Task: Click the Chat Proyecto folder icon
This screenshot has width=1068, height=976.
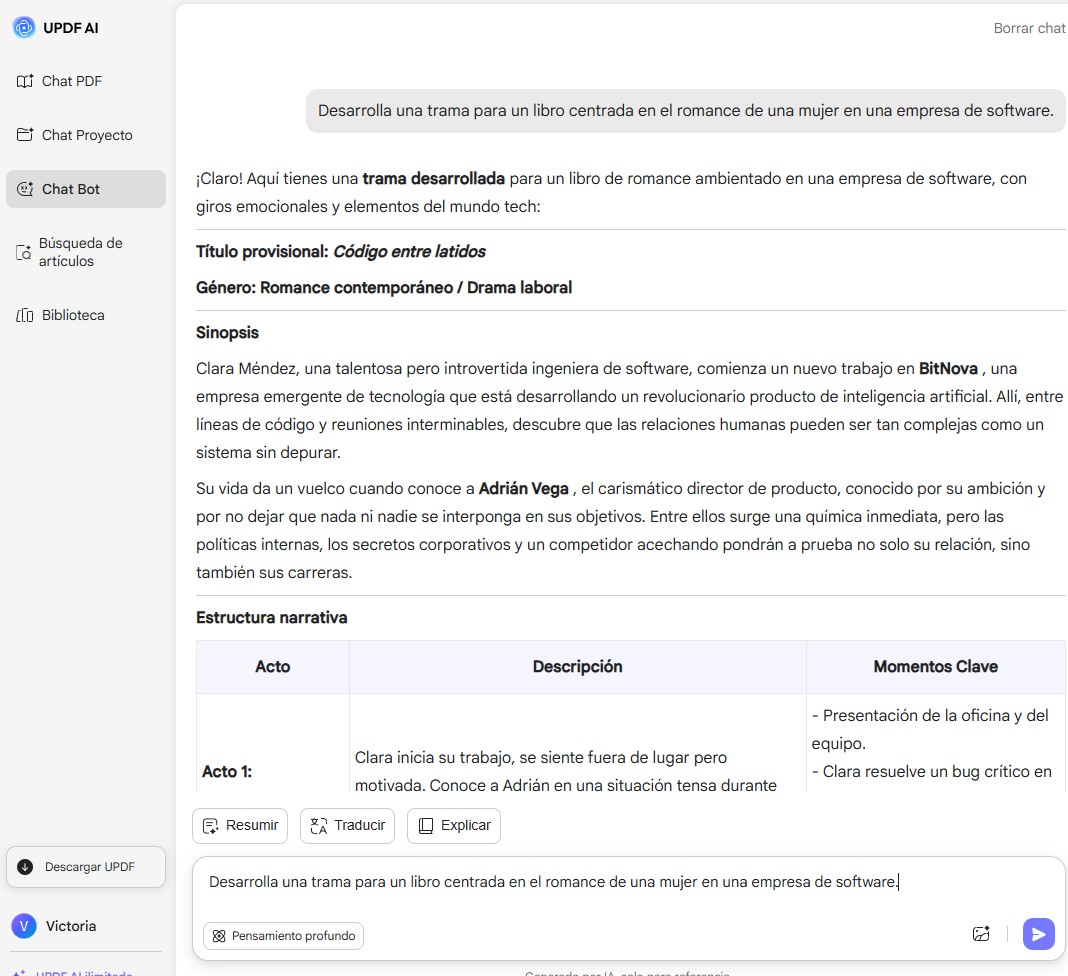Action: [x=25, y=135]
